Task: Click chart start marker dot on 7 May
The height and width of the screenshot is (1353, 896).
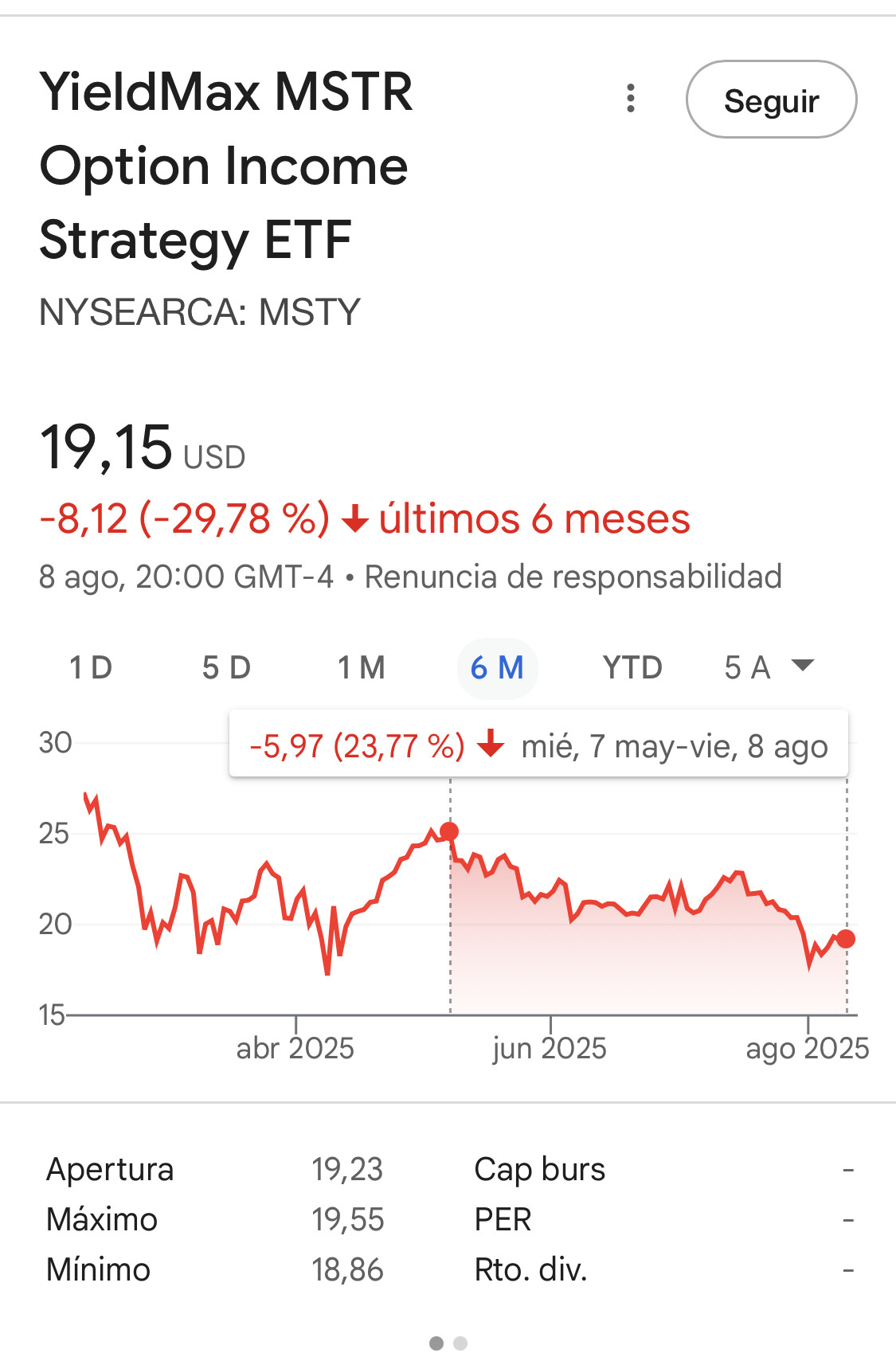Action: 449,831
